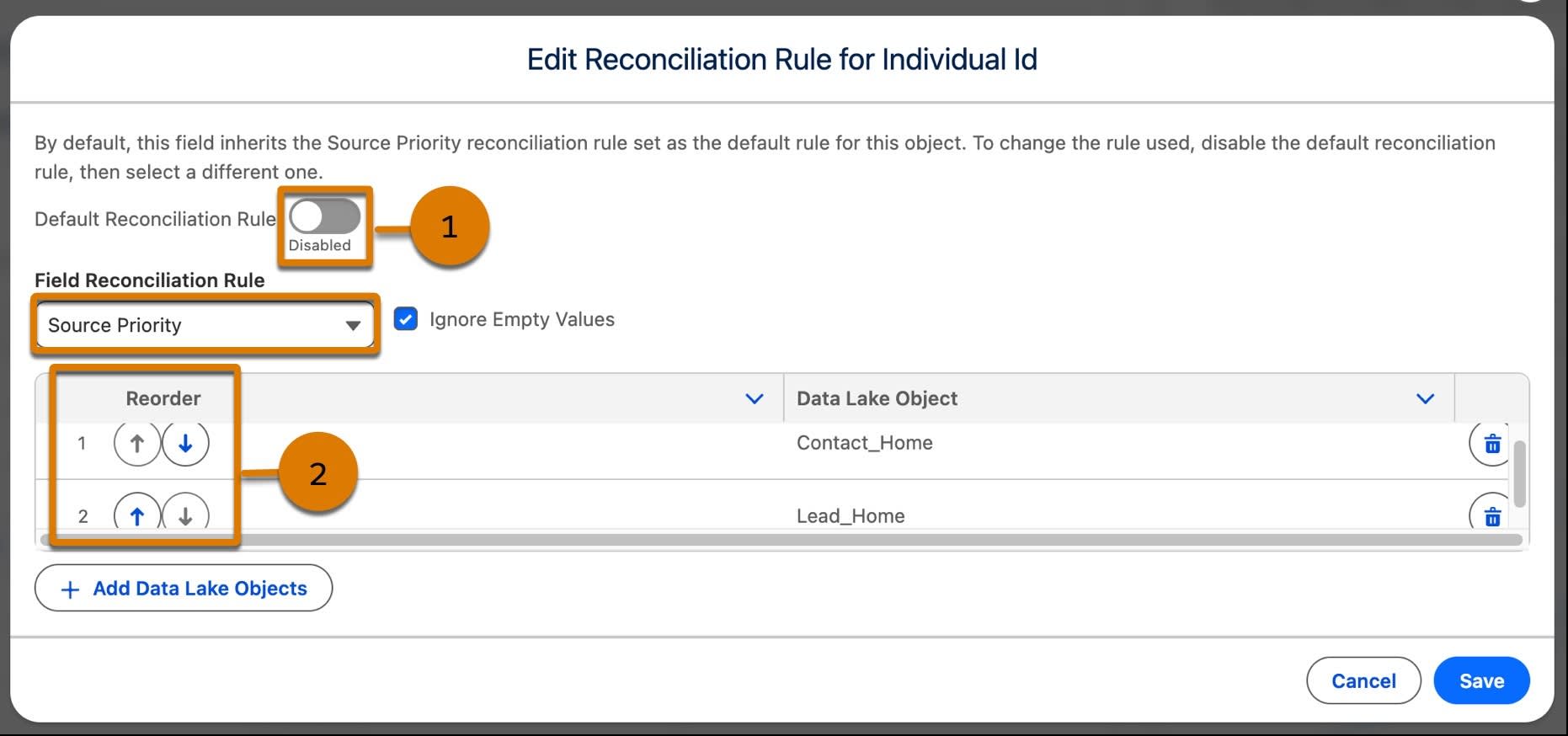The image size is (1568, 736).
Task: Expand Reorder column header menu
Action: [755, 398]
